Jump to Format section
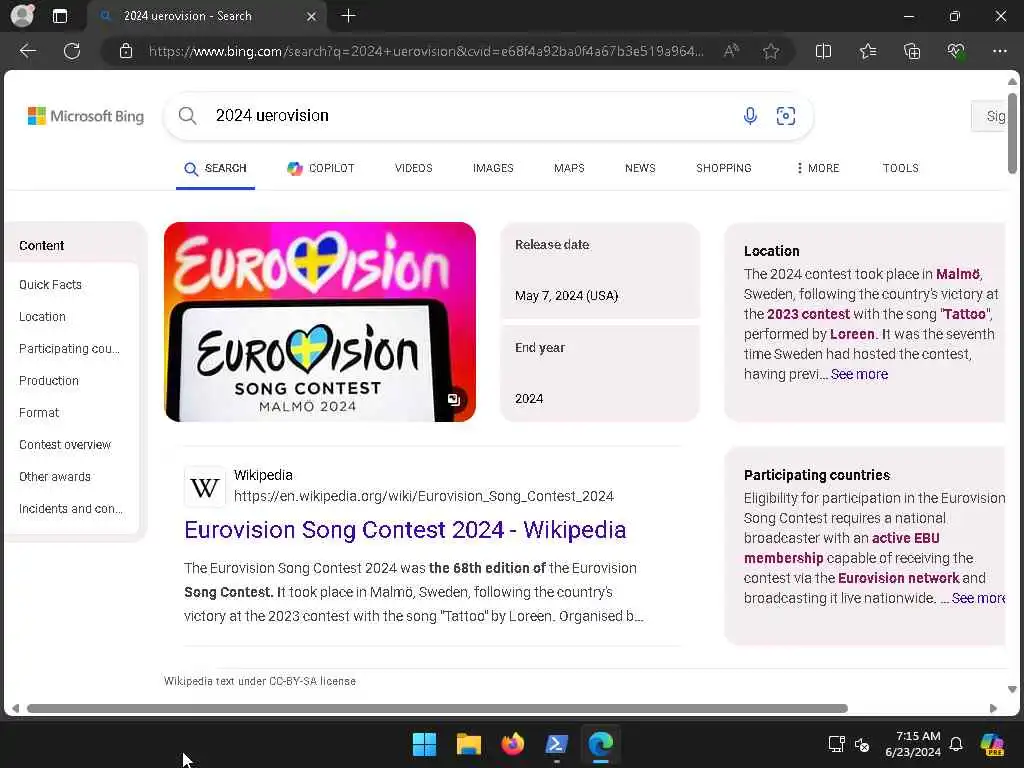Image resolution: width=1024 pixels, height=768 pixels. point(39,413)
